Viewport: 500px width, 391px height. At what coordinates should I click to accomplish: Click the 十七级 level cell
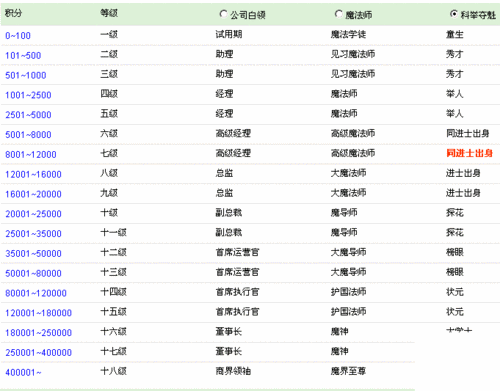[113, 351]
